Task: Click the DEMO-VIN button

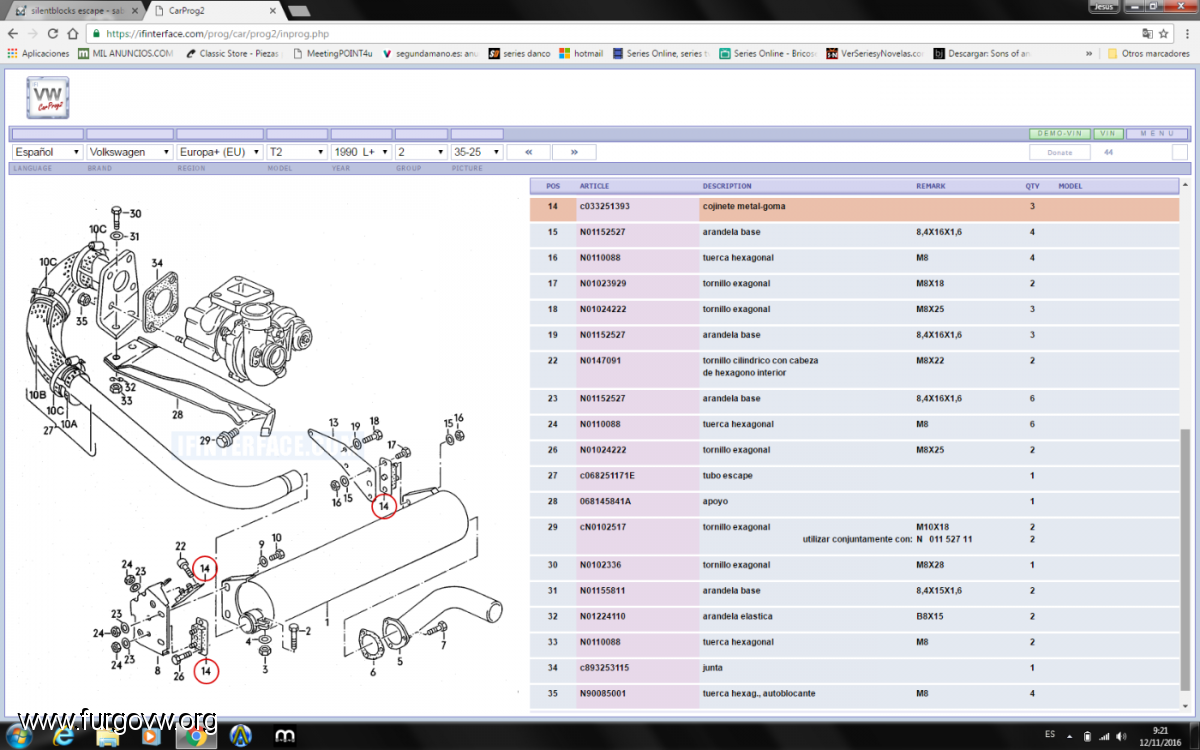Action: click(x=1059, y=133)
